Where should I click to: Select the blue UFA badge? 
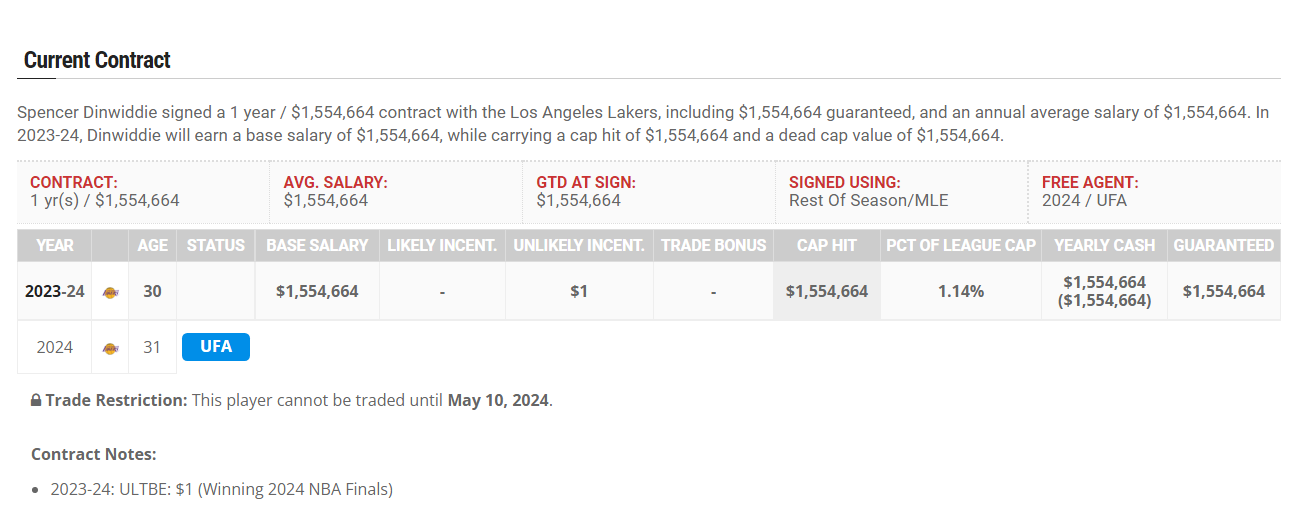[x=216, y=347]
